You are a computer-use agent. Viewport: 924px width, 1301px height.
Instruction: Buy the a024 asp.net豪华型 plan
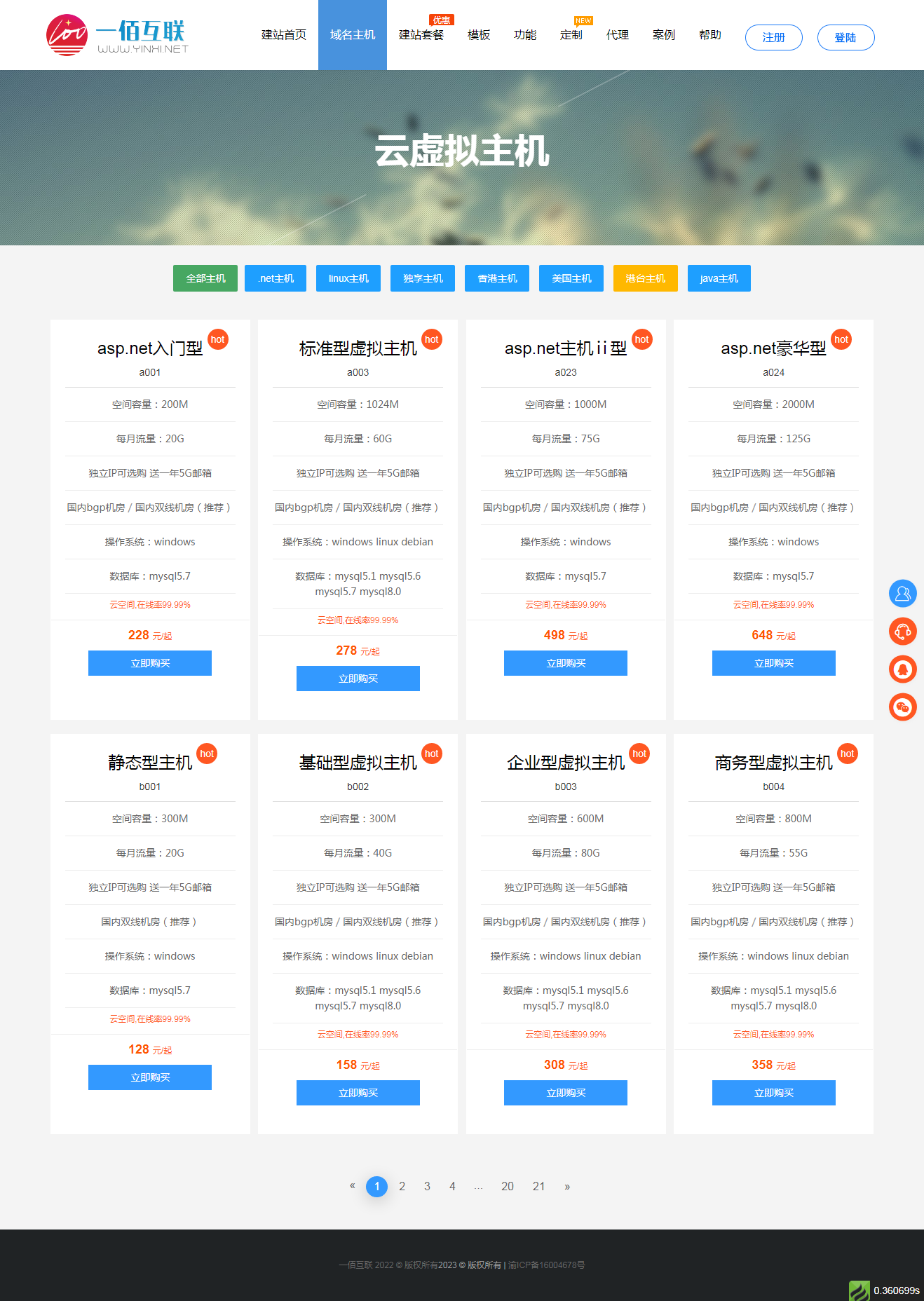click(x=774, y=663)
